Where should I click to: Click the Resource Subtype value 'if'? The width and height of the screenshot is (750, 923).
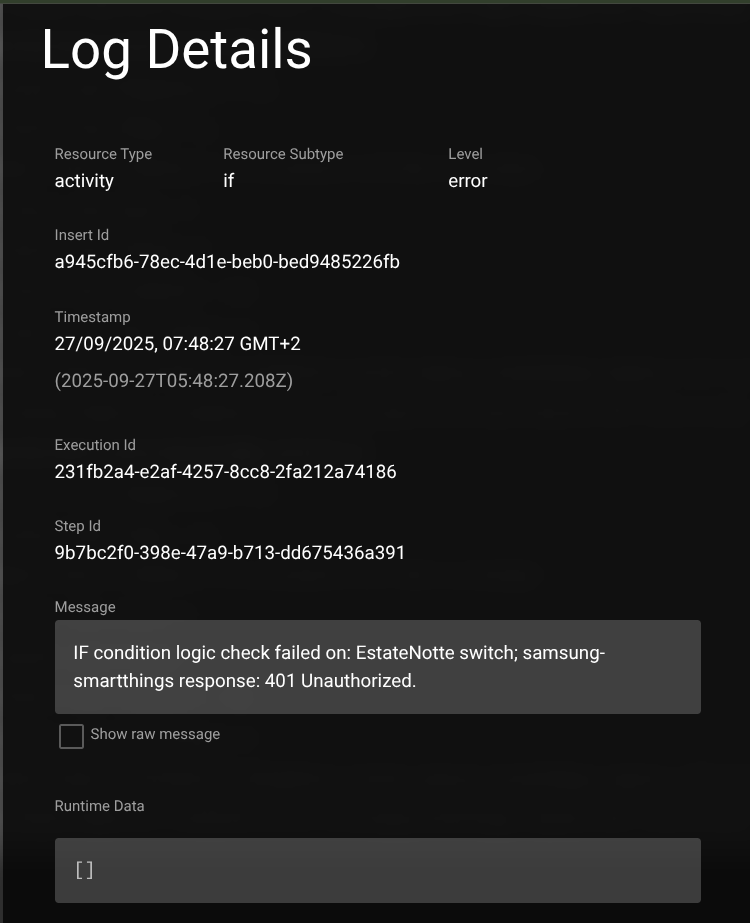pyautogui.click(x=229, y=181)
